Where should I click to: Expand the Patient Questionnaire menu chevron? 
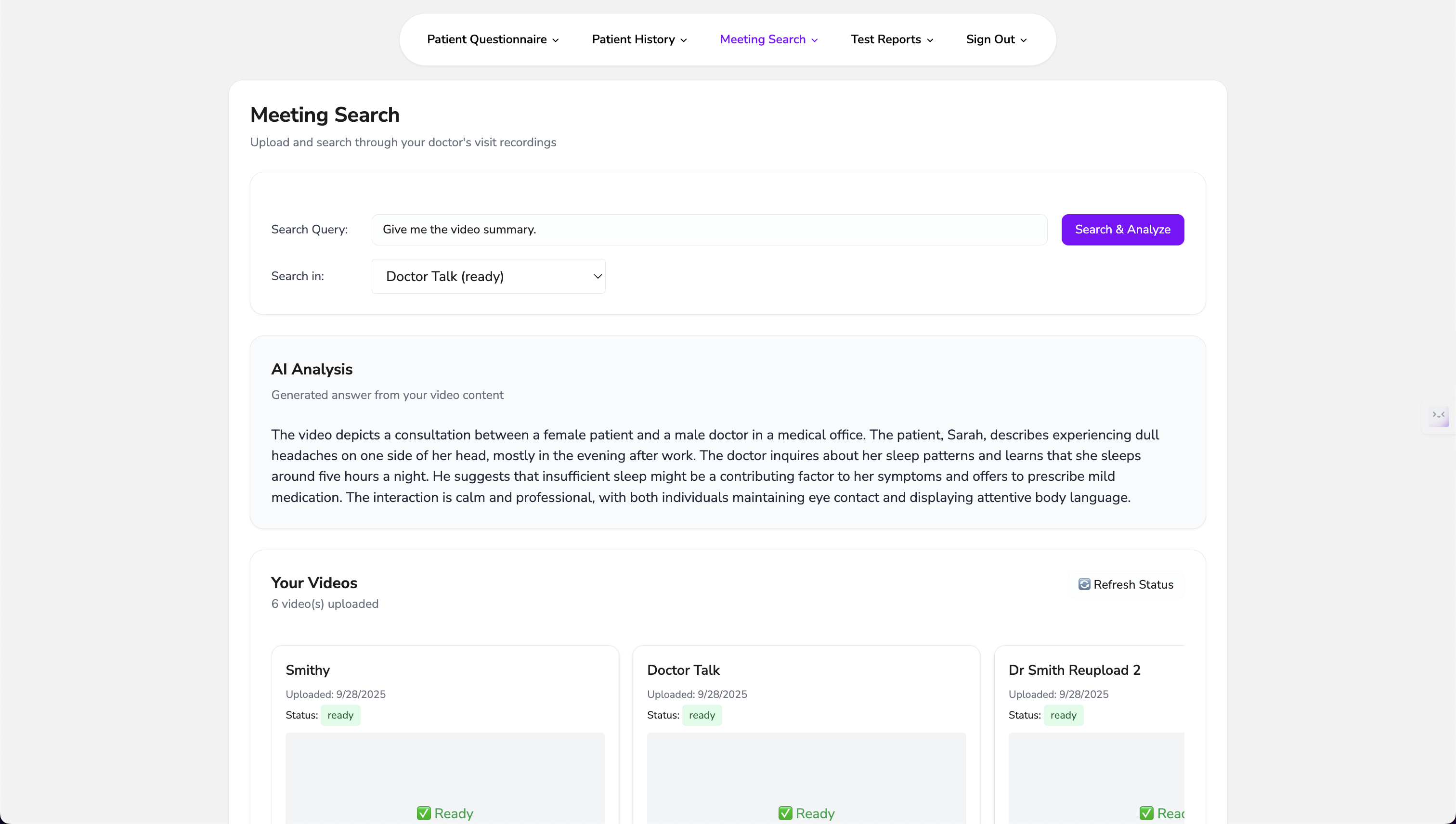tap(555, 40)
